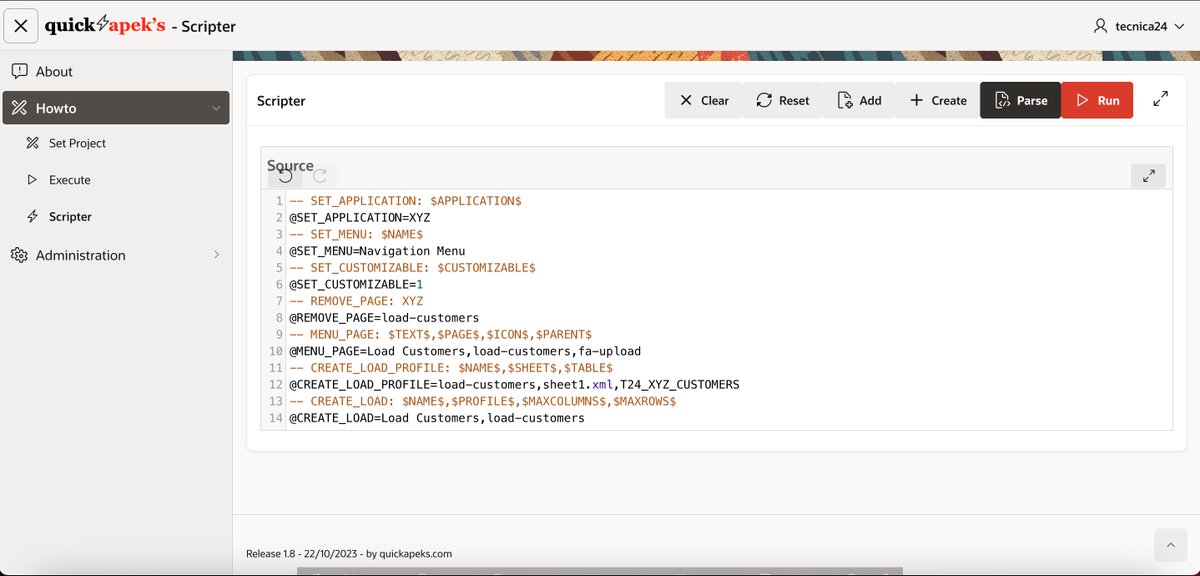Close the navigation menu with X button
The width and height of the screenshot is (1200, 576).
coord(21,26)
